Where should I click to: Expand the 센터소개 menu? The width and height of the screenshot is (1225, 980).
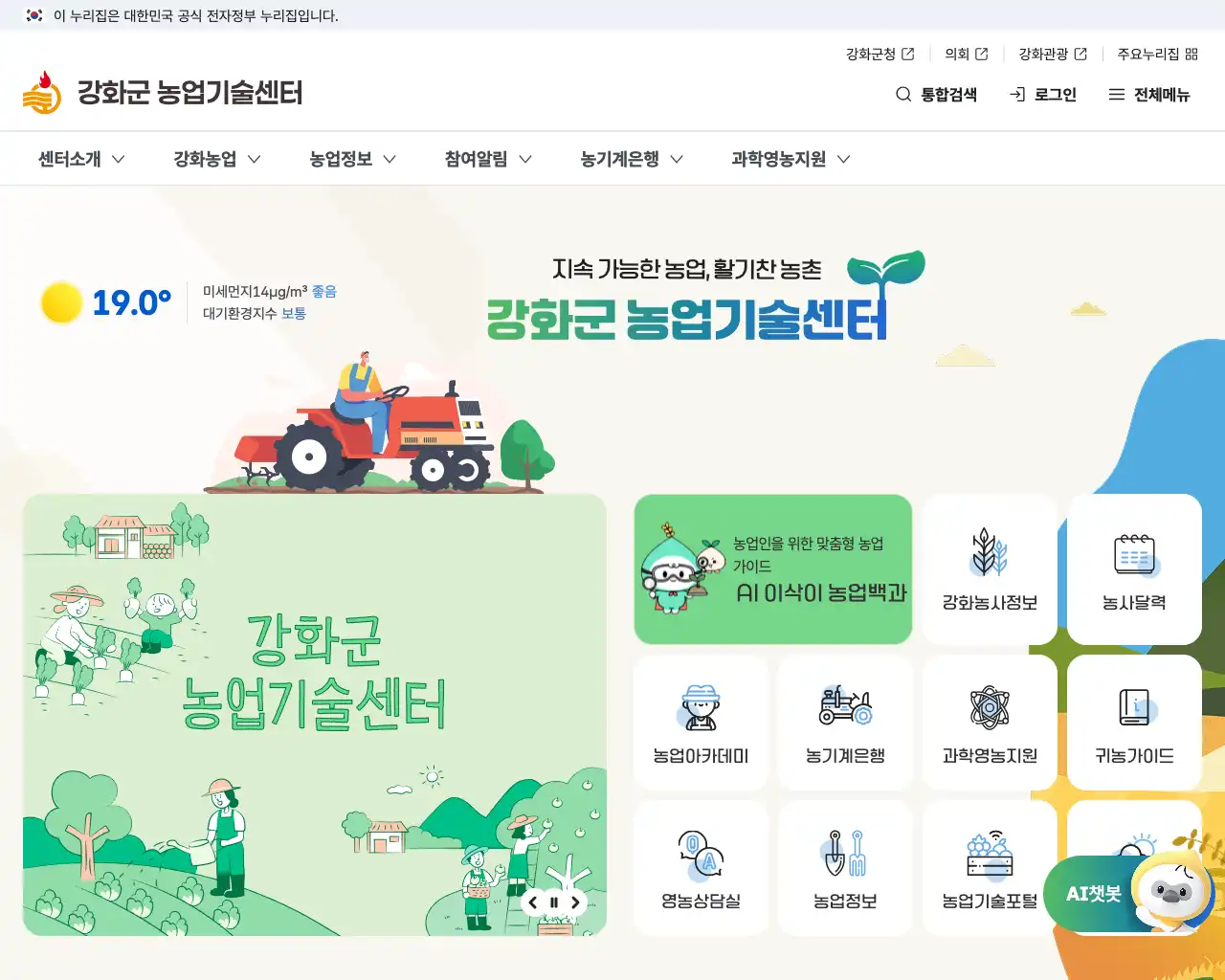tap(82, 159)
